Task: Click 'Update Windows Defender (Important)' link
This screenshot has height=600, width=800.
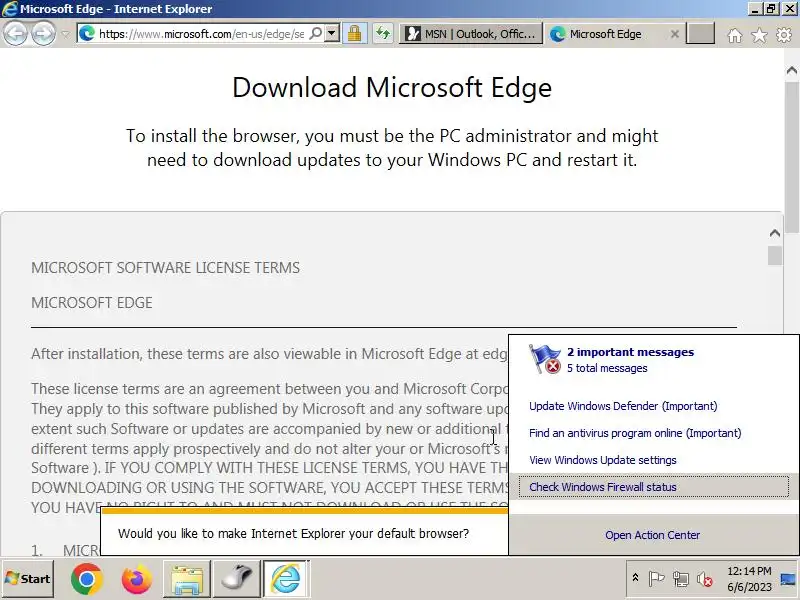Action: [623, 406]
